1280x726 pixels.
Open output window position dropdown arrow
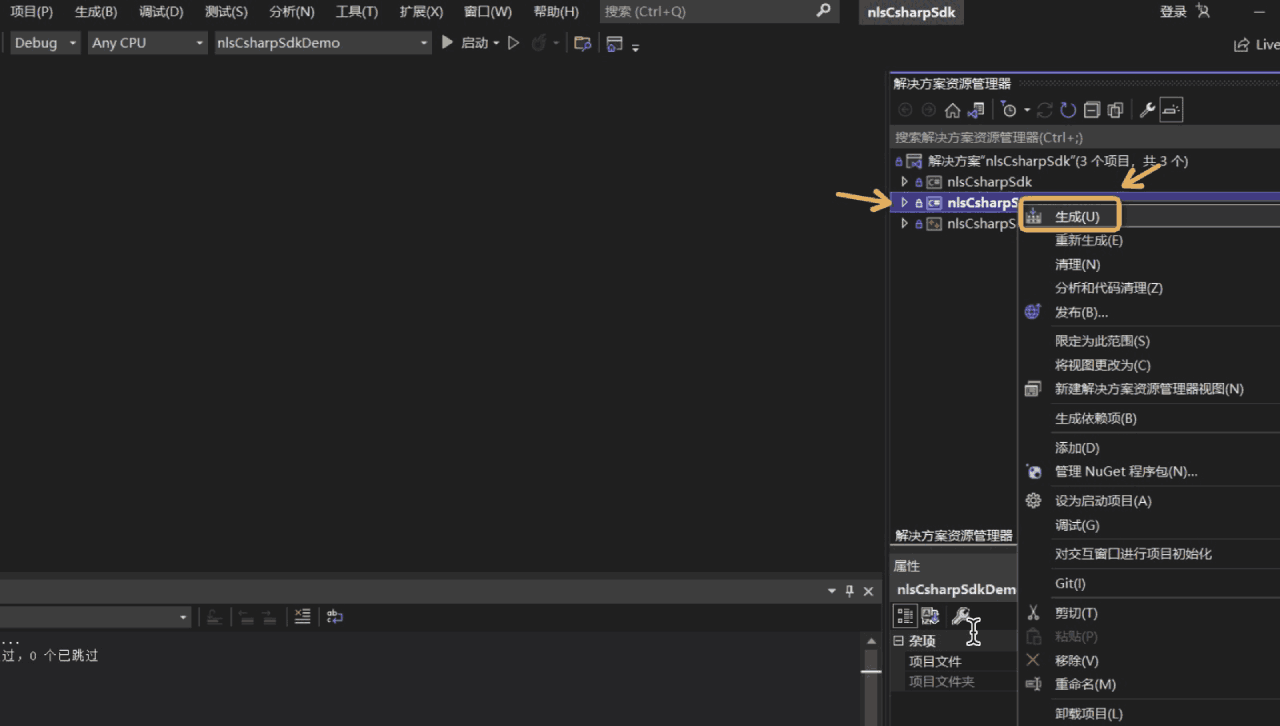tap(832, 590)
